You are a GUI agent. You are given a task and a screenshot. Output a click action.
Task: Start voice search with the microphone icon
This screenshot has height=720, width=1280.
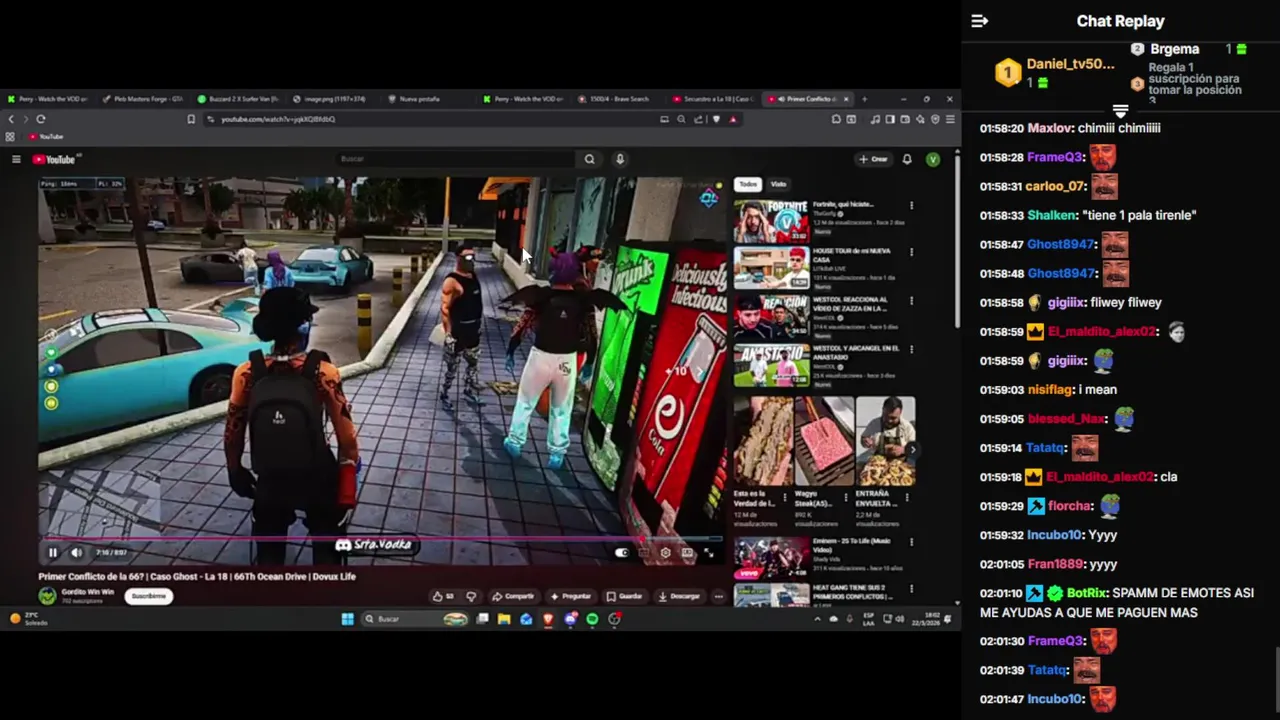[x=620, y=159]
